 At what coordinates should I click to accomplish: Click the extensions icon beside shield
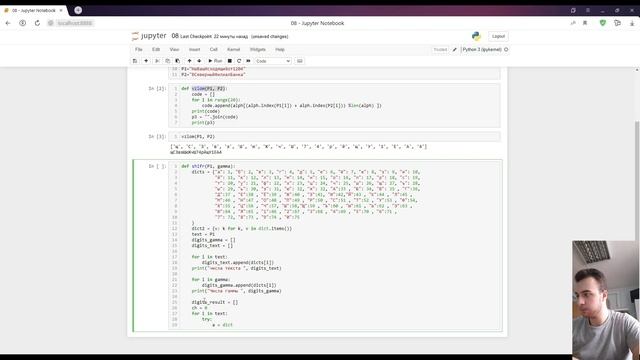point(618,23)
